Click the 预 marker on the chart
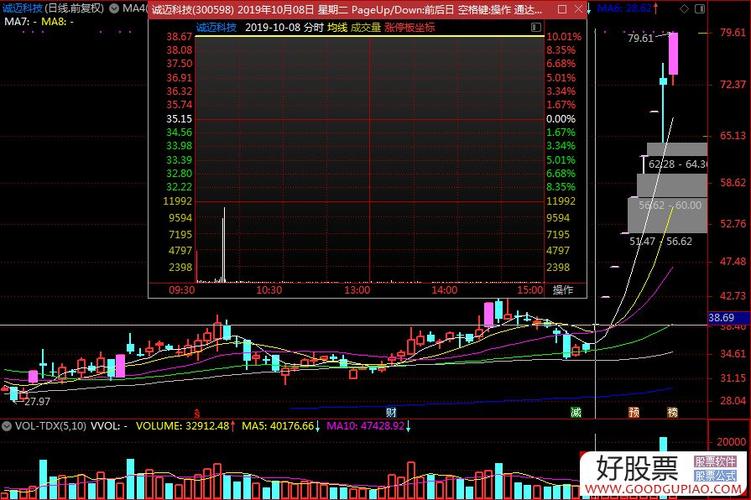Image resolution: width=751 pixels, height=500 pixels. (634, 412)
